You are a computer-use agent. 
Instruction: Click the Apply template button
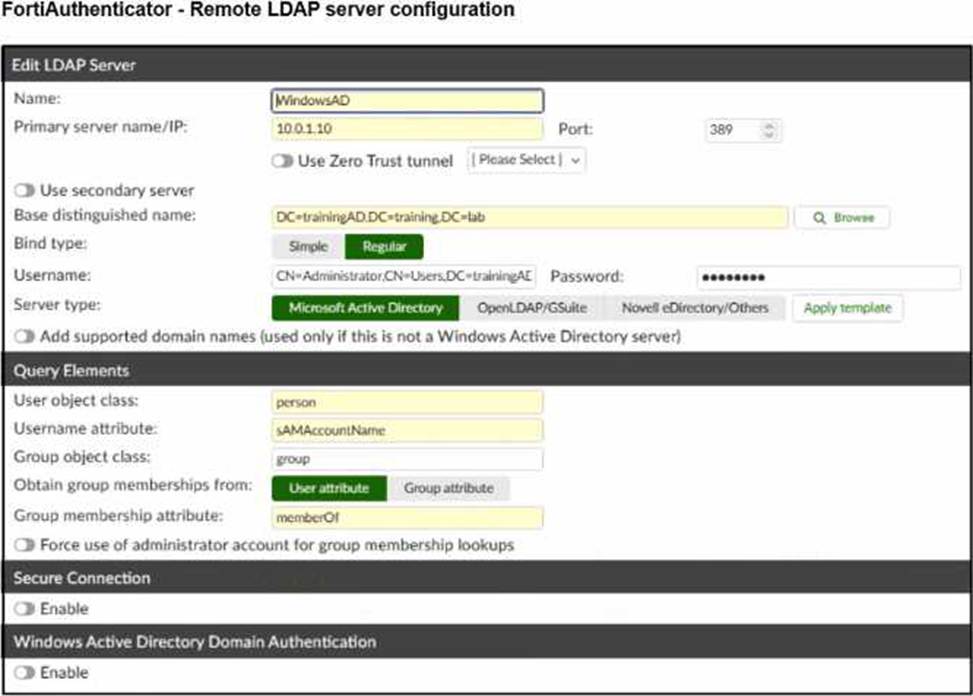point(847,308)
